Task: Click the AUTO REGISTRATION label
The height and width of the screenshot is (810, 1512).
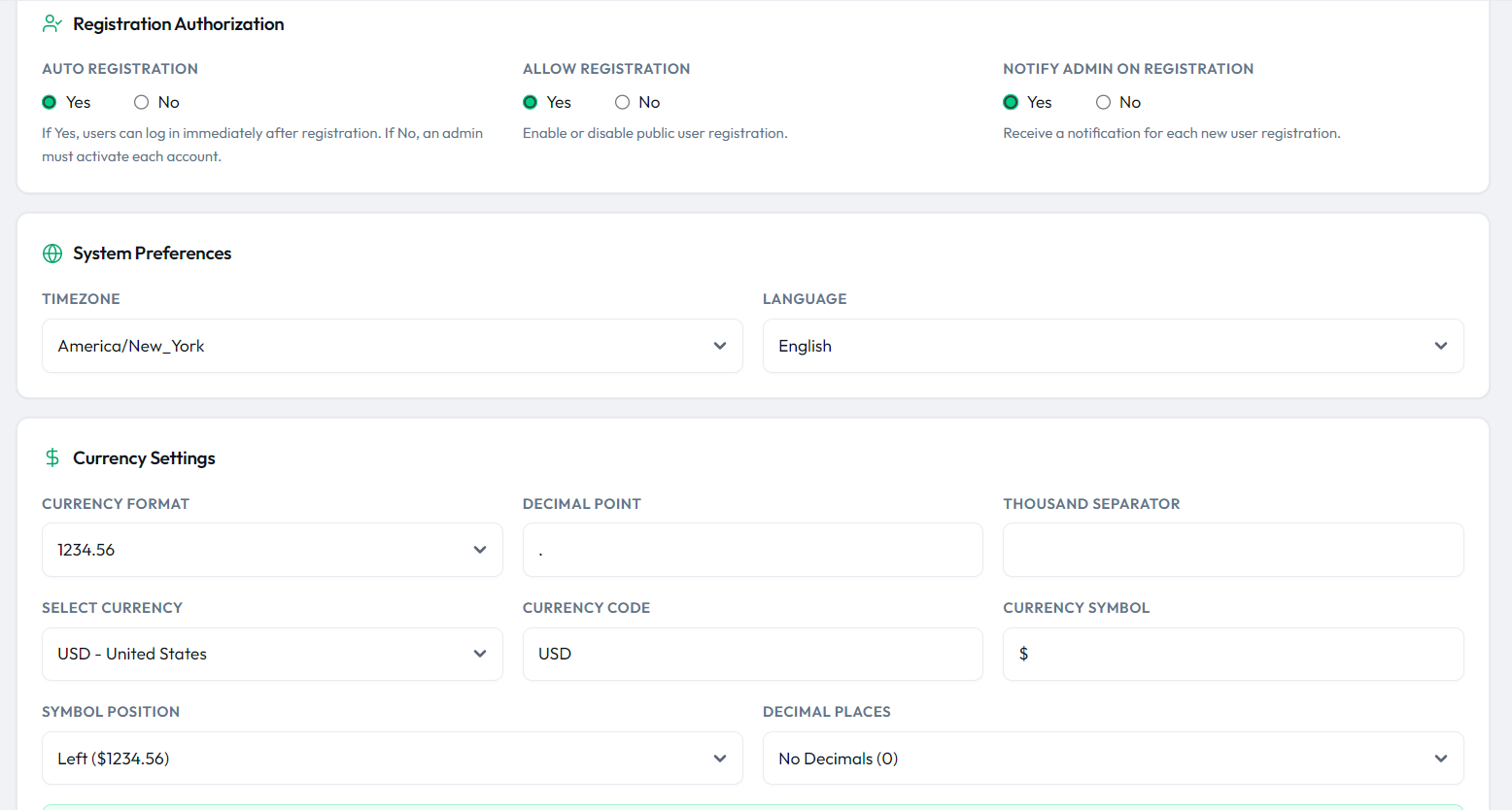Action: tap(120, 69)
